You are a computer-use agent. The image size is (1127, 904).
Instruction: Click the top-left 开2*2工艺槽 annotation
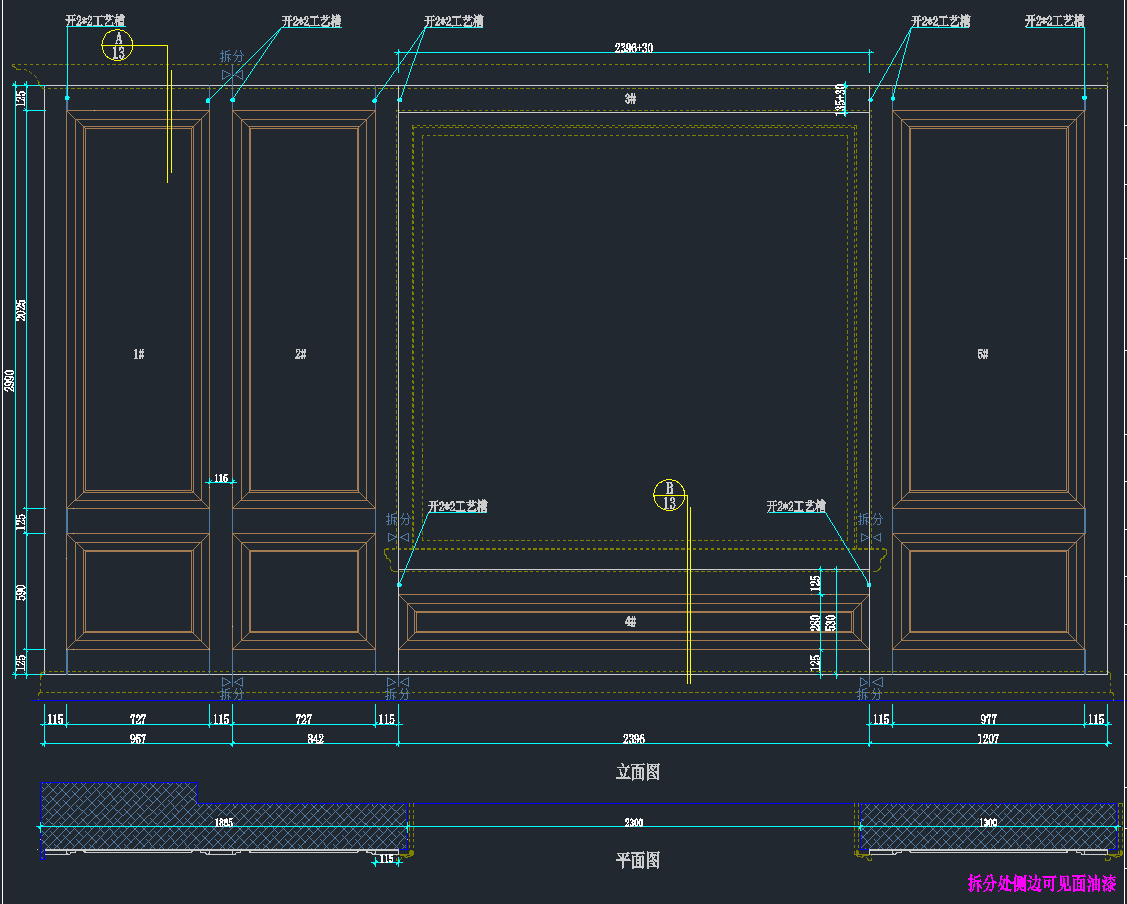pos(95,20)
